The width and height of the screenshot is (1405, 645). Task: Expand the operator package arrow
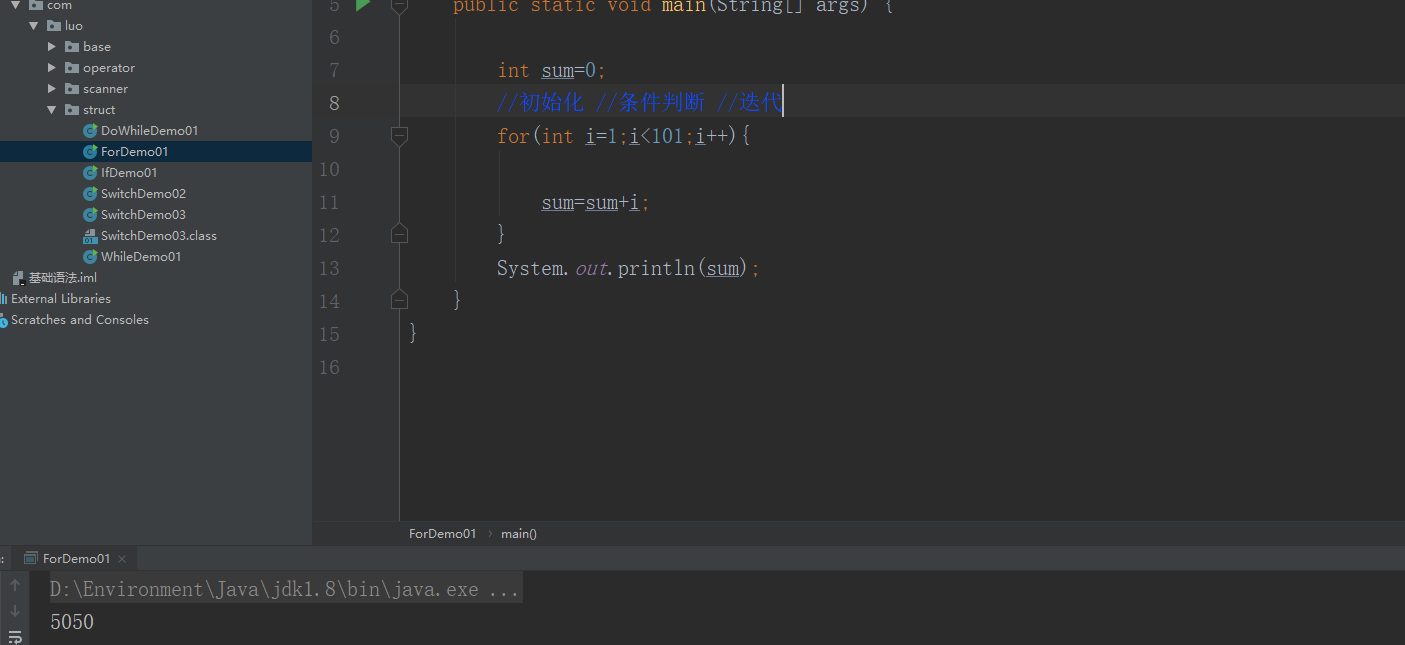tap(52, 68)
